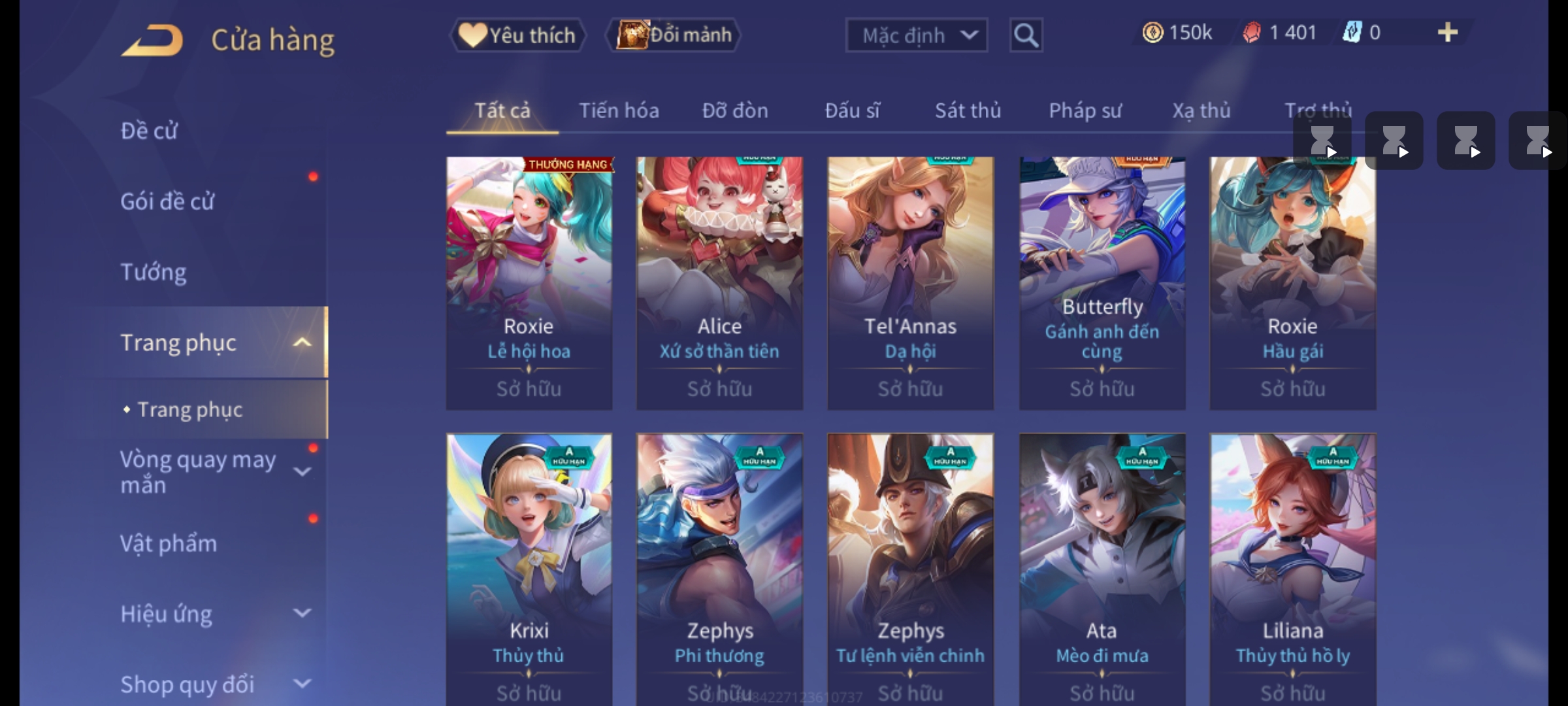The width and height of the screenshot is (1568, 706).
Task: Tap the blue voucher currency icon
Action: (x=1352, y=33)
